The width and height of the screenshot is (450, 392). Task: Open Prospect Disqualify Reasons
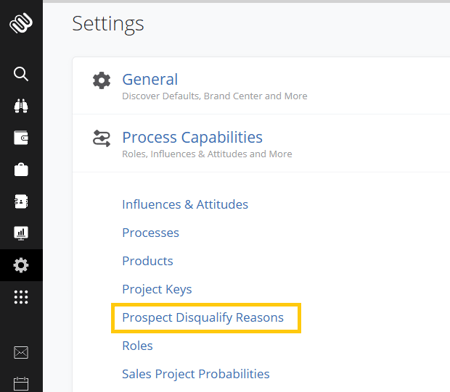coord(203,318)
